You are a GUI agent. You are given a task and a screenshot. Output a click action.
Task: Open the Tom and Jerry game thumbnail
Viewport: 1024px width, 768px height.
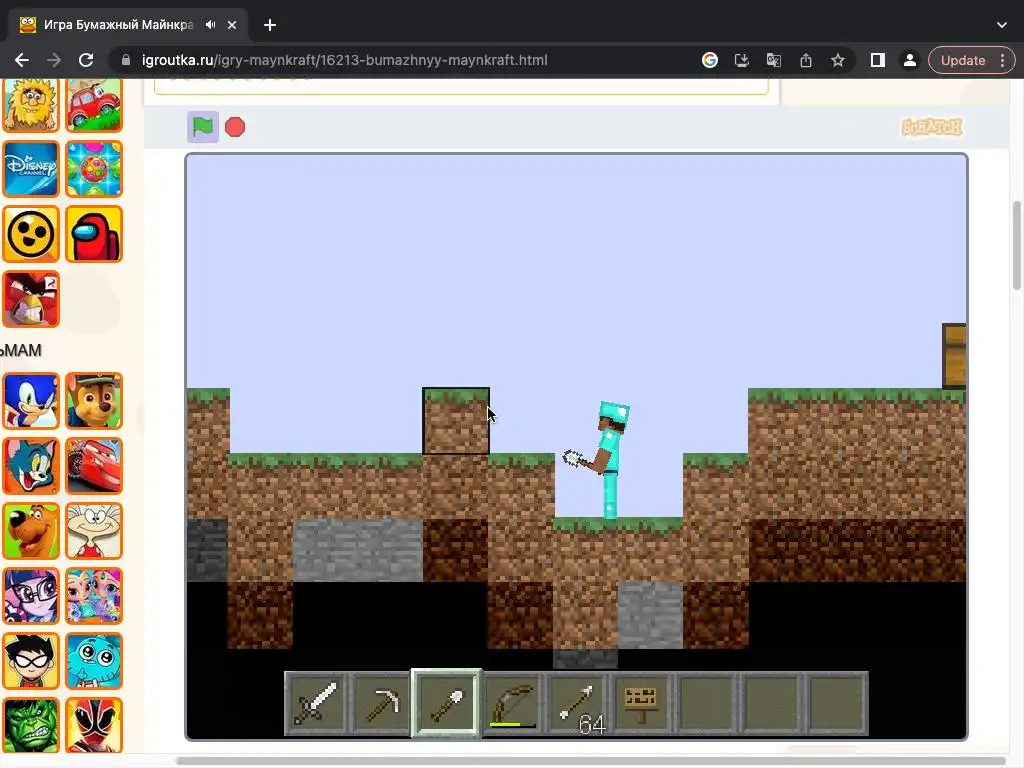[x=31, y=466]
